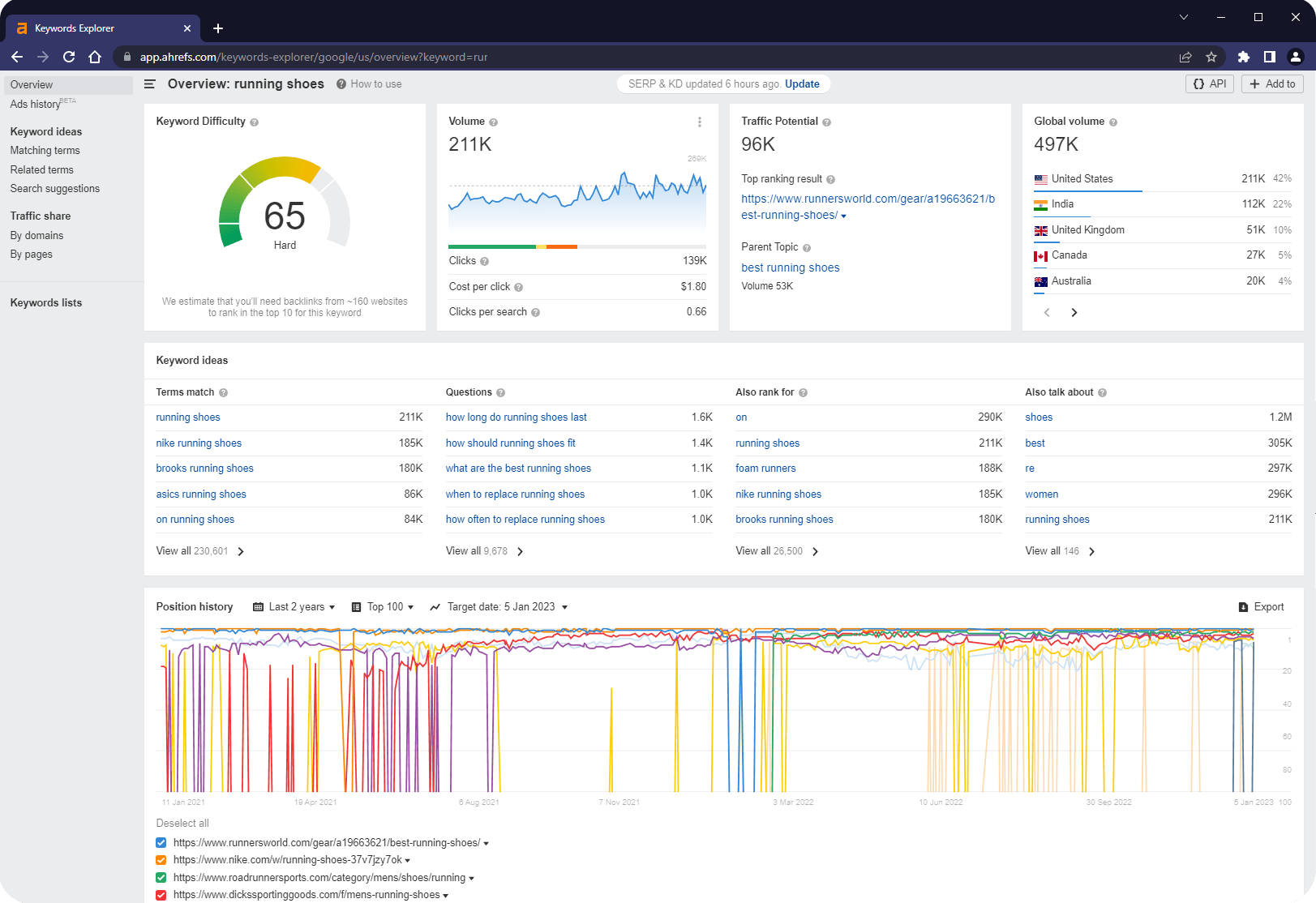View all 146 also talk about
Viewport: 1316px width, 903px height.
tap(1061, 551)
